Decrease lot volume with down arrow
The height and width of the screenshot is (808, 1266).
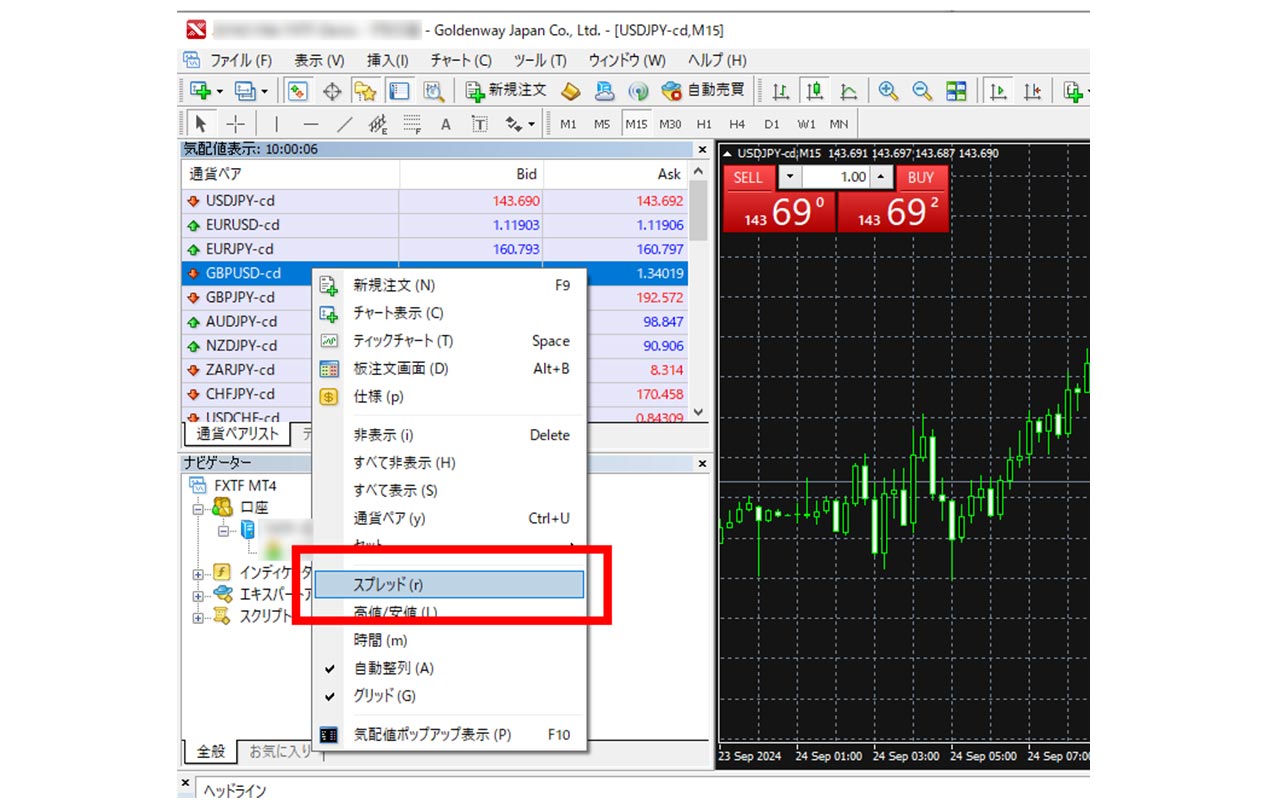[x=790, y=178]
